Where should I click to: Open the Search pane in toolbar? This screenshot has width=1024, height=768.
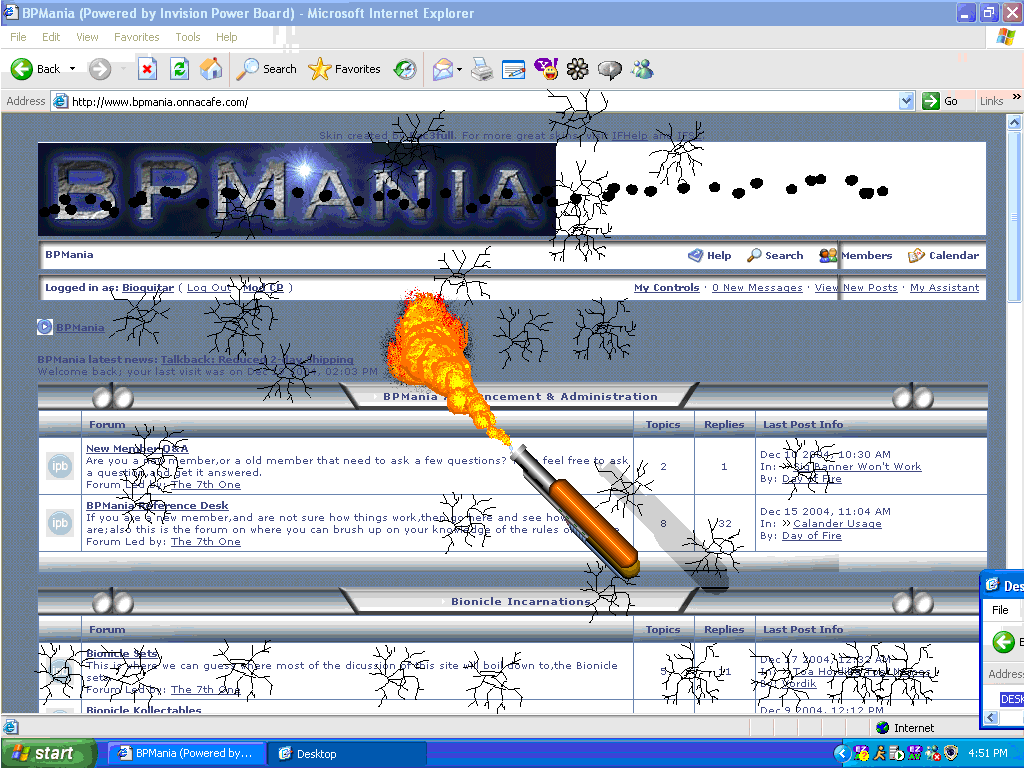[x=266, y=69]
